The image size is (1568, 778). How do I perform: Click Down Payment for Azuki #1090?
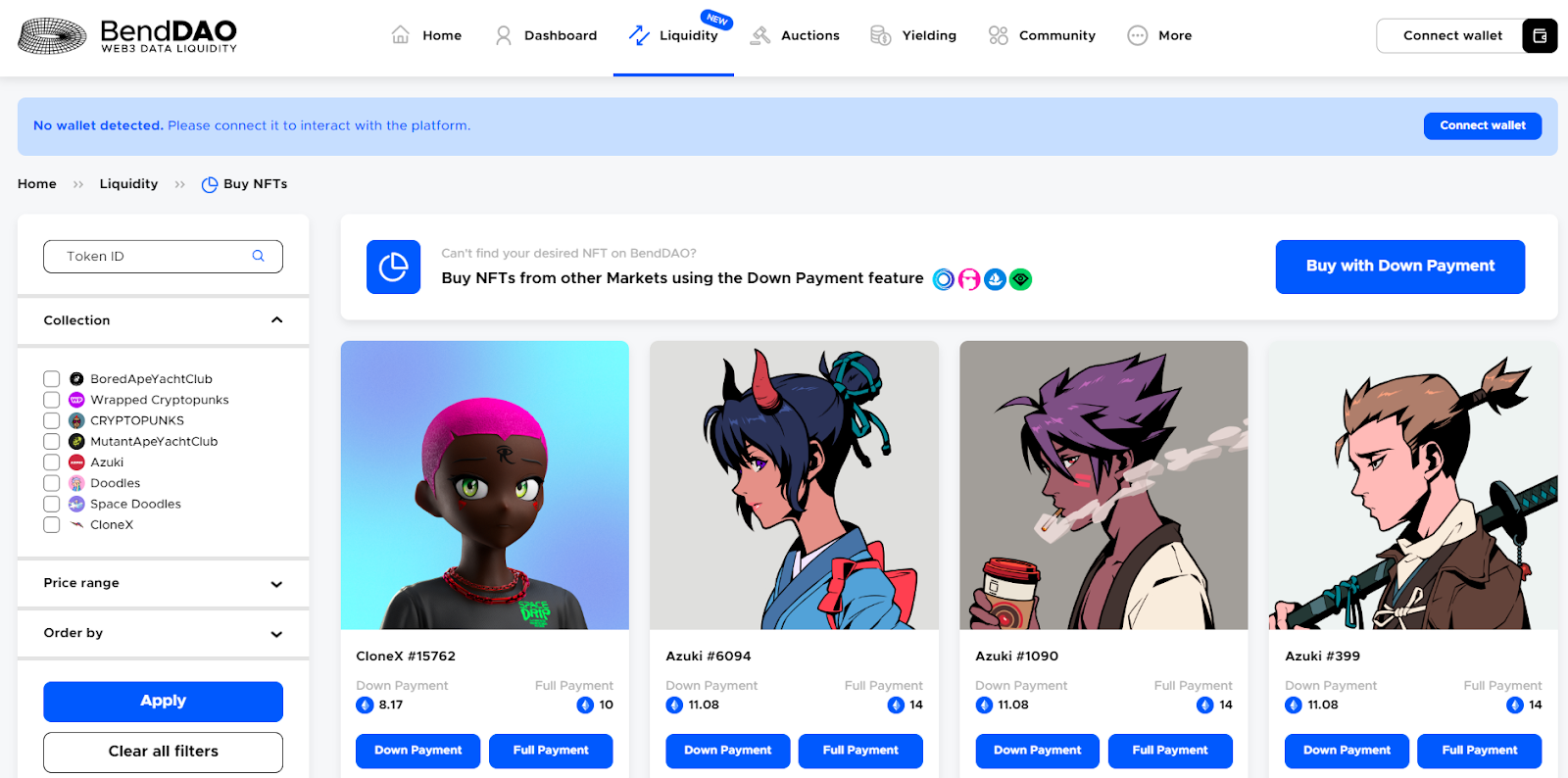pyautogui.click(x=1038, y=751)
